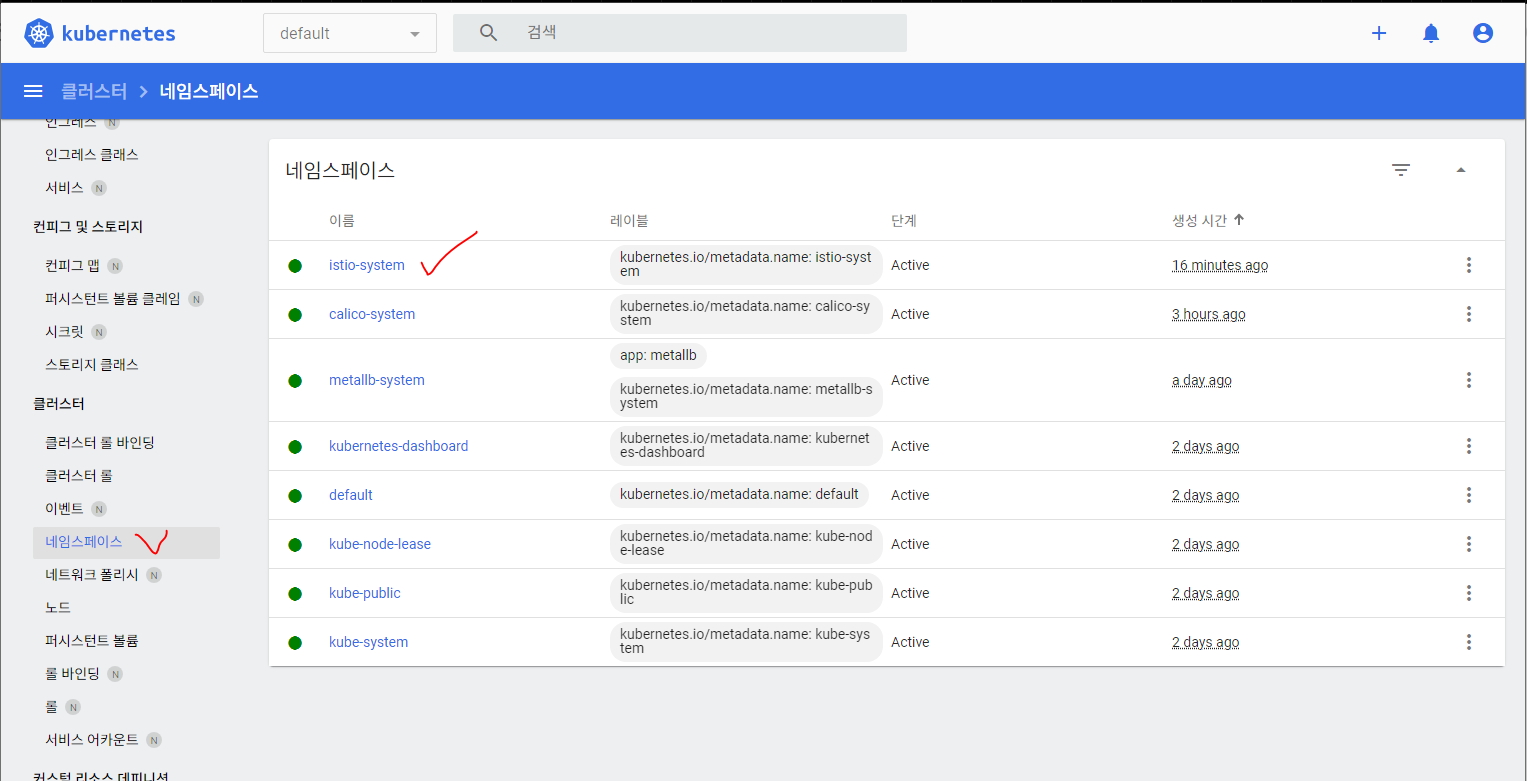Screen dimensions: 1527x781
Task: Open the notifications bell icon
Action: tap(1431, 33)
